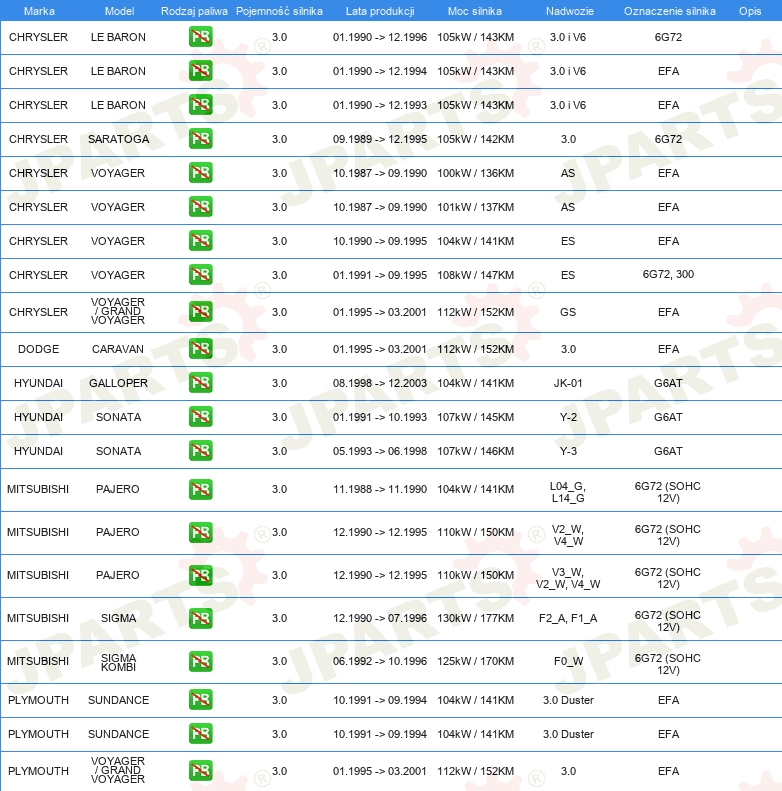782x791 pixels.
Task: Click the body code 'L04_G, L14_G'
Action: click(568, 492)
